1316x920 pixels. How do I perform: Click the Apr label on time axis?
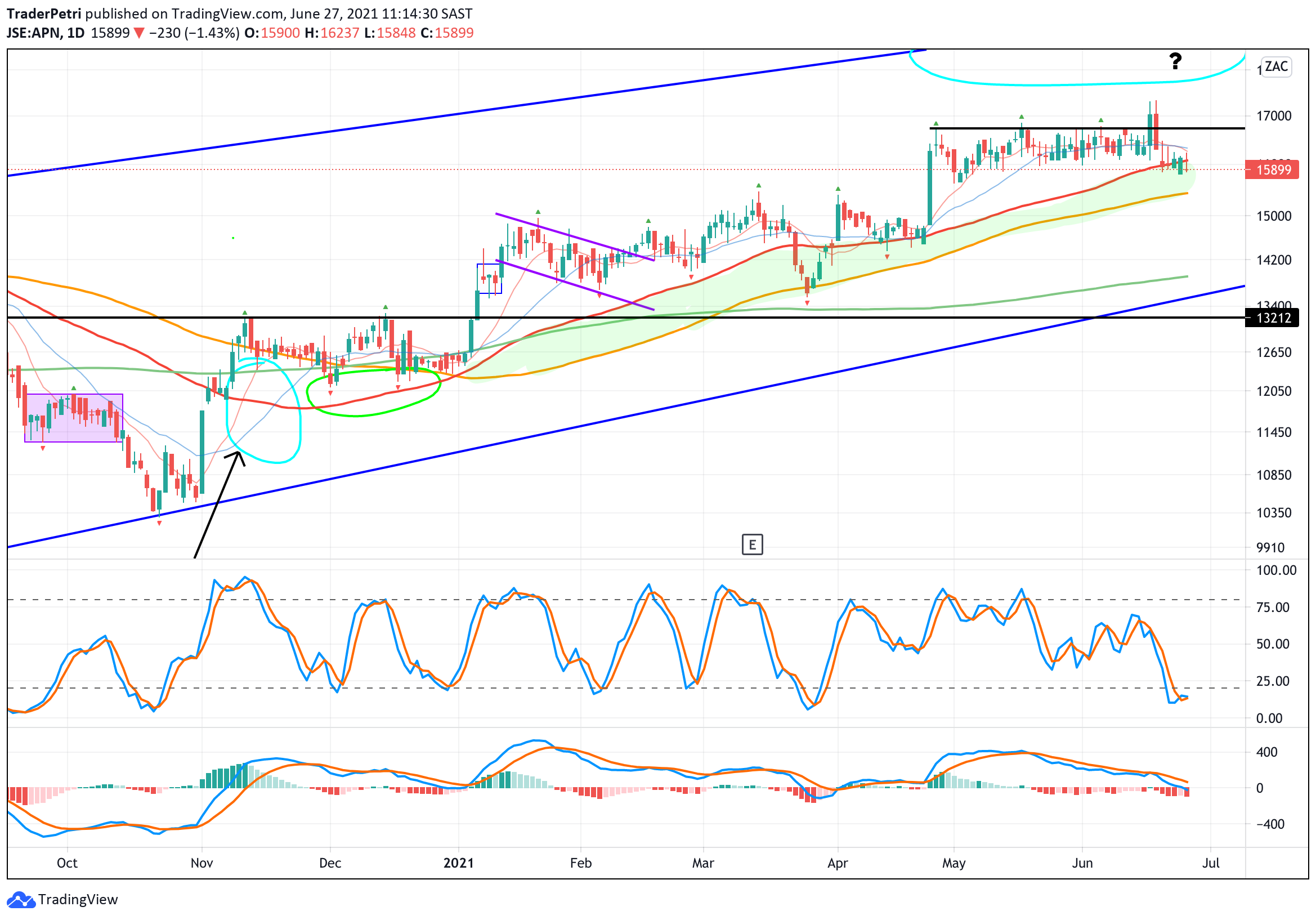[x=838, y=863]
